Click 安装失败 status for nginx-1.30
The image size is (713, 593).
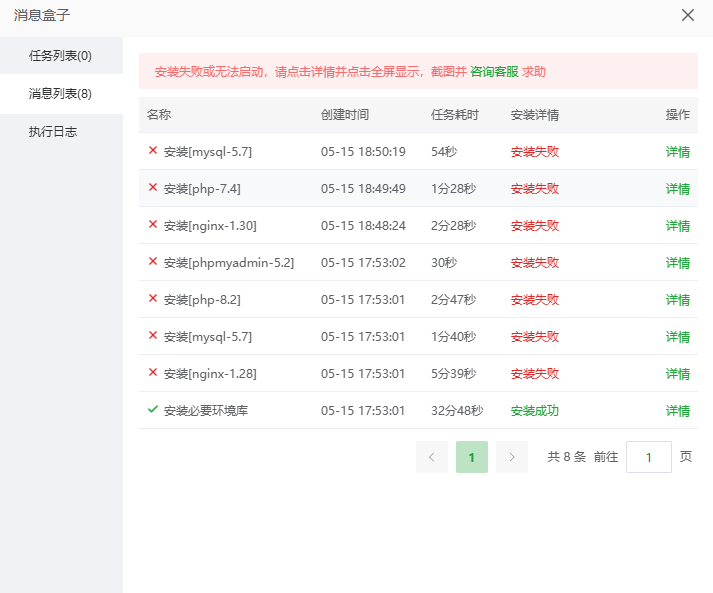[x=534, y=226]
